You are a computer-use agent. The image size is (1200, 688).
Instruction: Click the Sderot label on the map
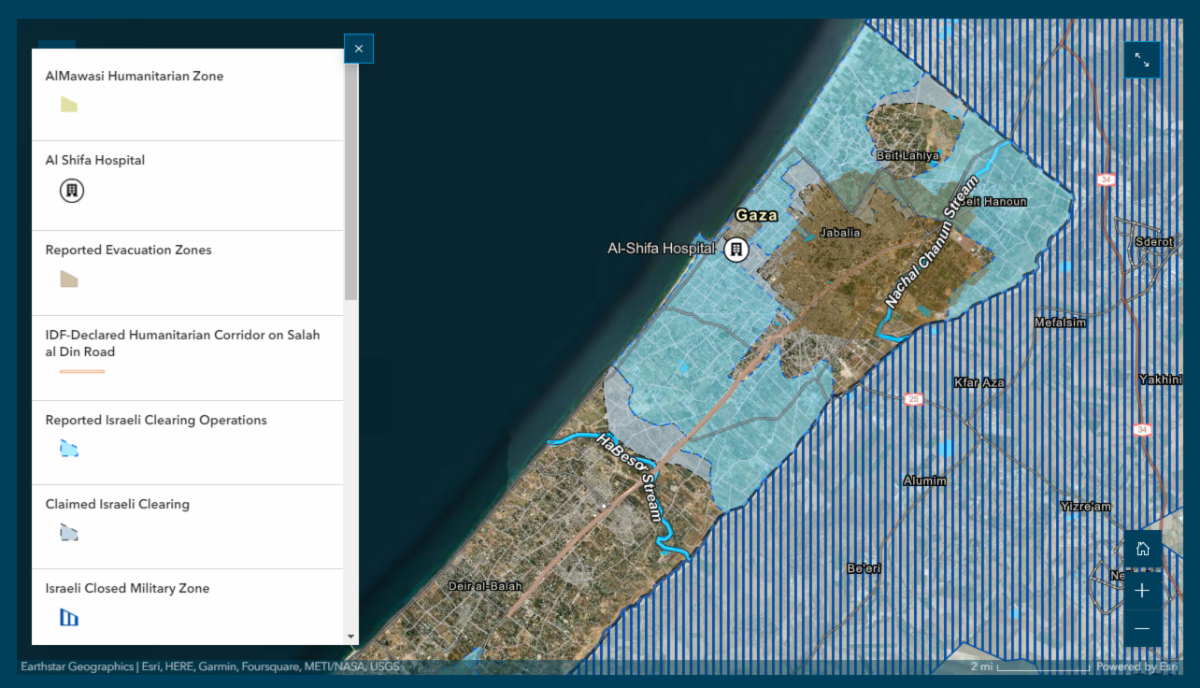click(x=1153, y=242)
